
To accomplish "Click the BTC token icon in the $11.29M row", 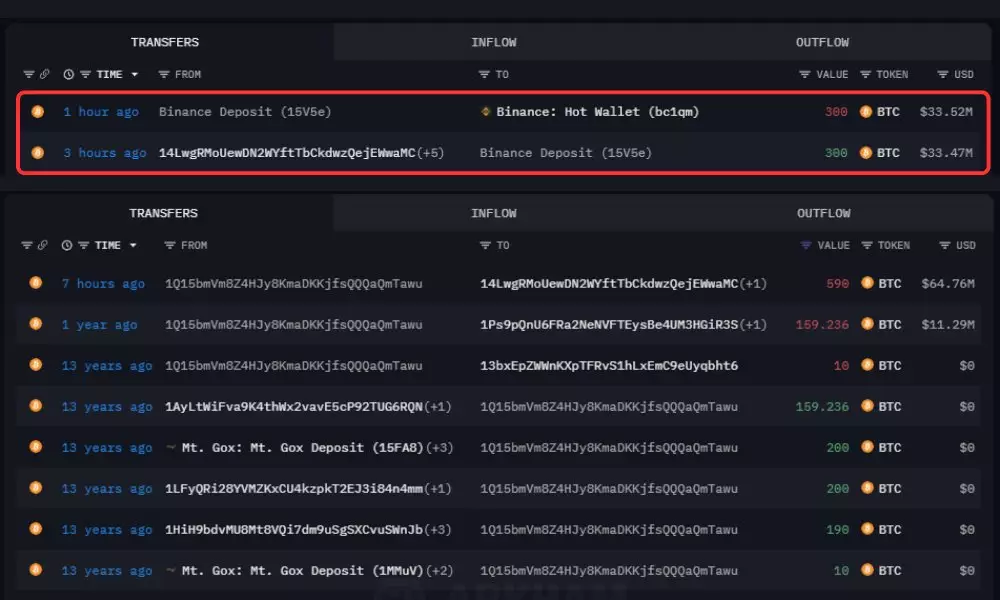I will pos(867,325).
